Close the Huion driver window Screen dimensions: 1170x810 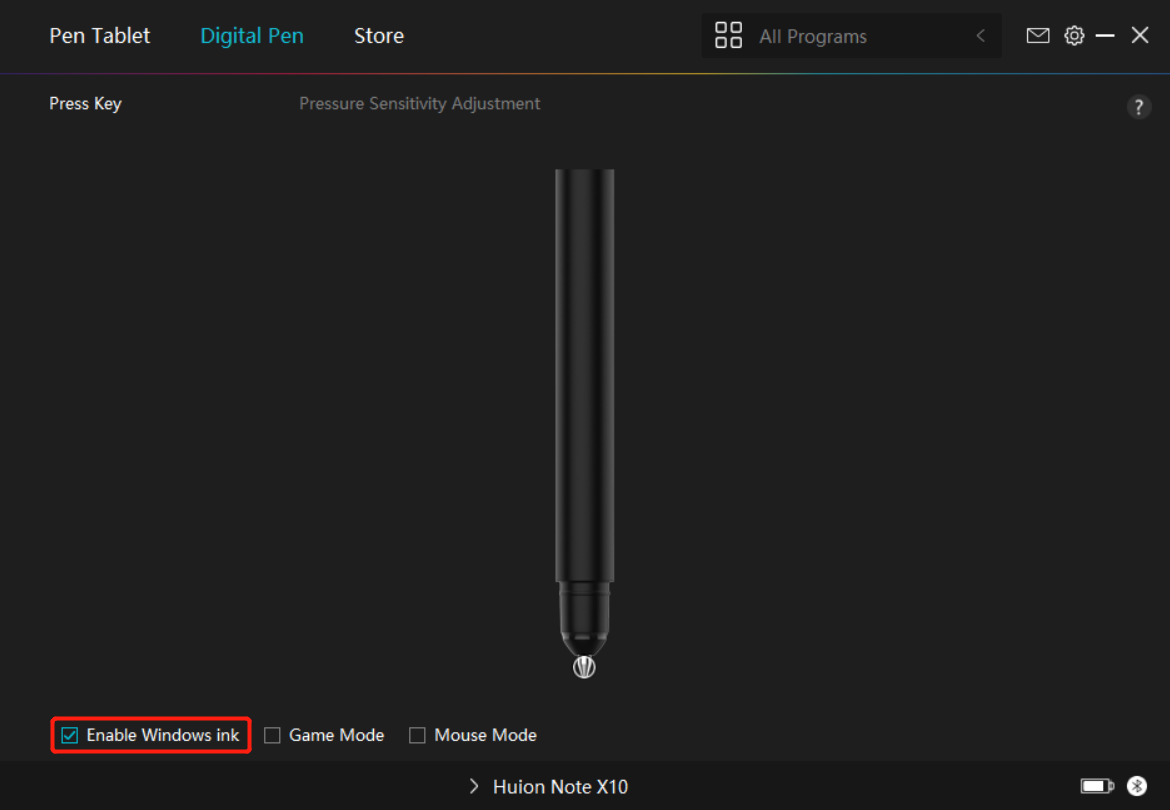tap(1140, 36)
